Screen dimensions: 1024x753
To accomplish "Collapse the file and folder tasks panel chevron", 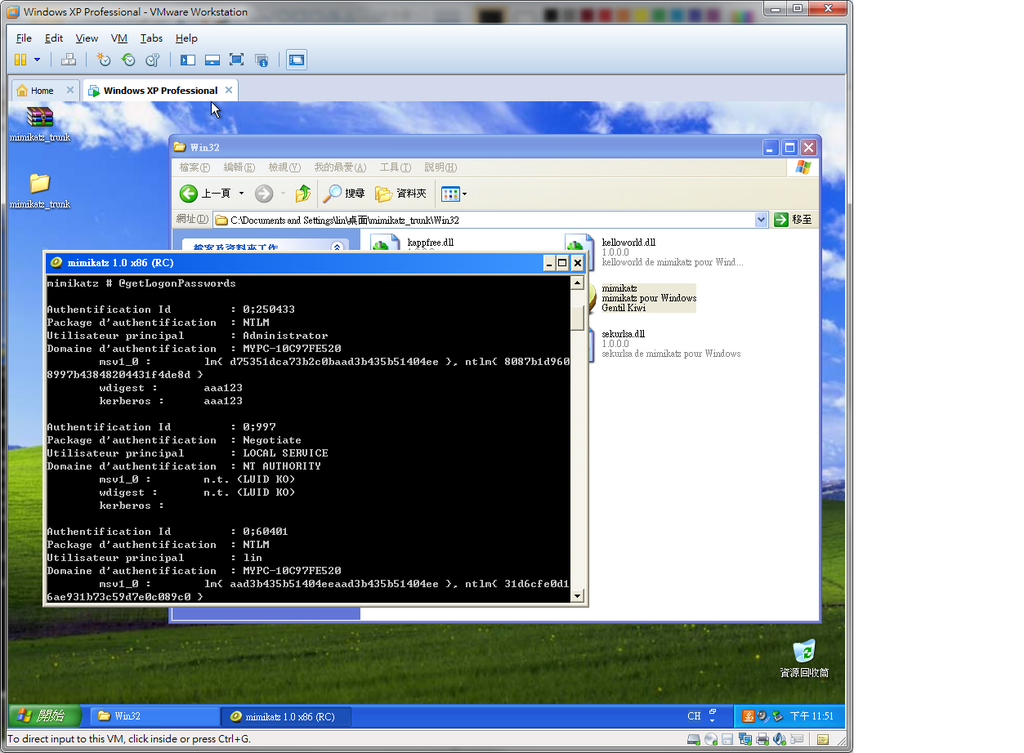I will coord(337,247).
